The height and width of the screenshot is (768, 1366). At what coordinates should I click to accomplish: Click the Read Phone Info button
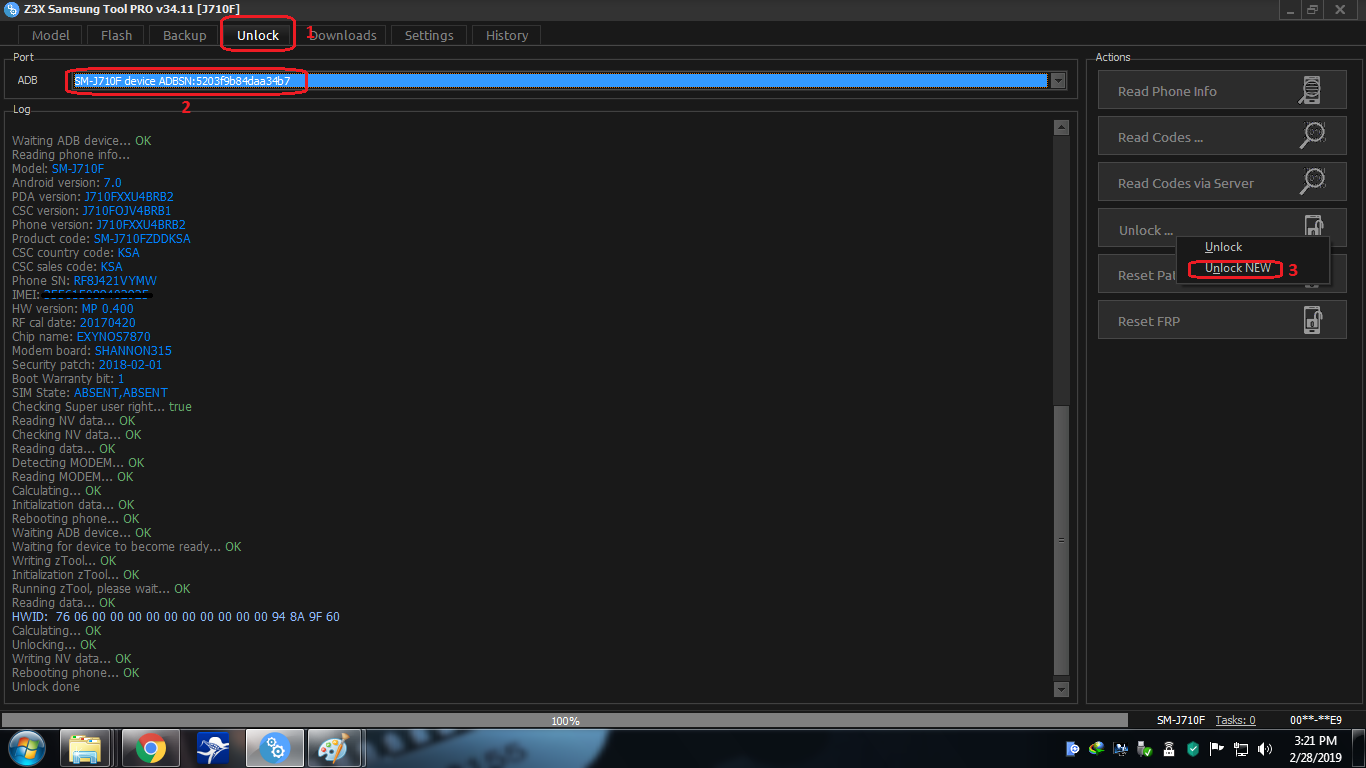pyautogui.click(x=1222, y=91)
